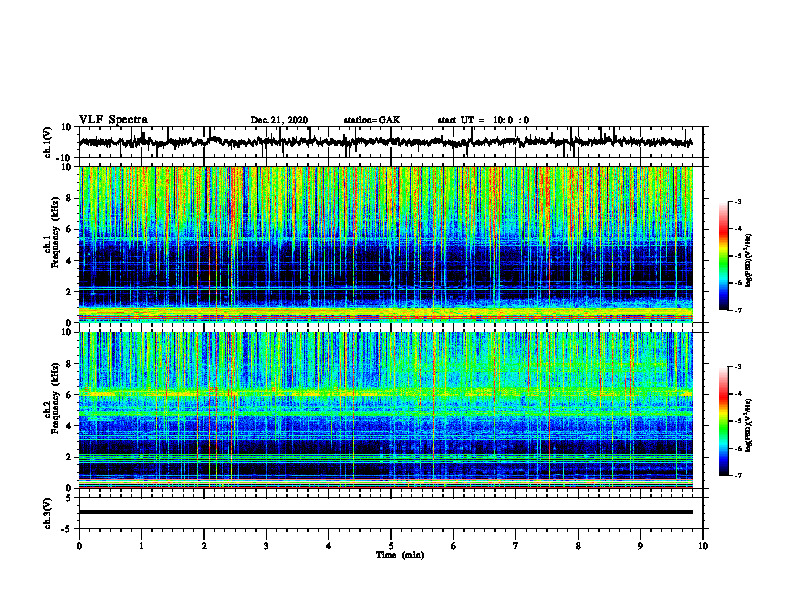Click the "ch.1" label beside the upper spectrogram

click(46, 244)
